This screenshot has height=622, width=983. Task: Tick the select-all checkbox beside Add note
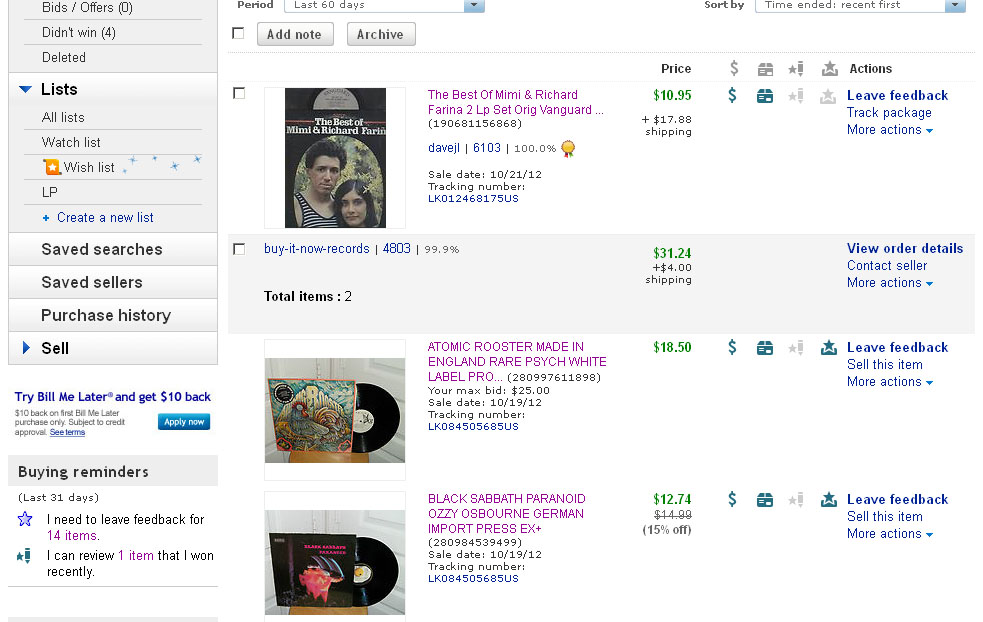click(x=238, y=33)
